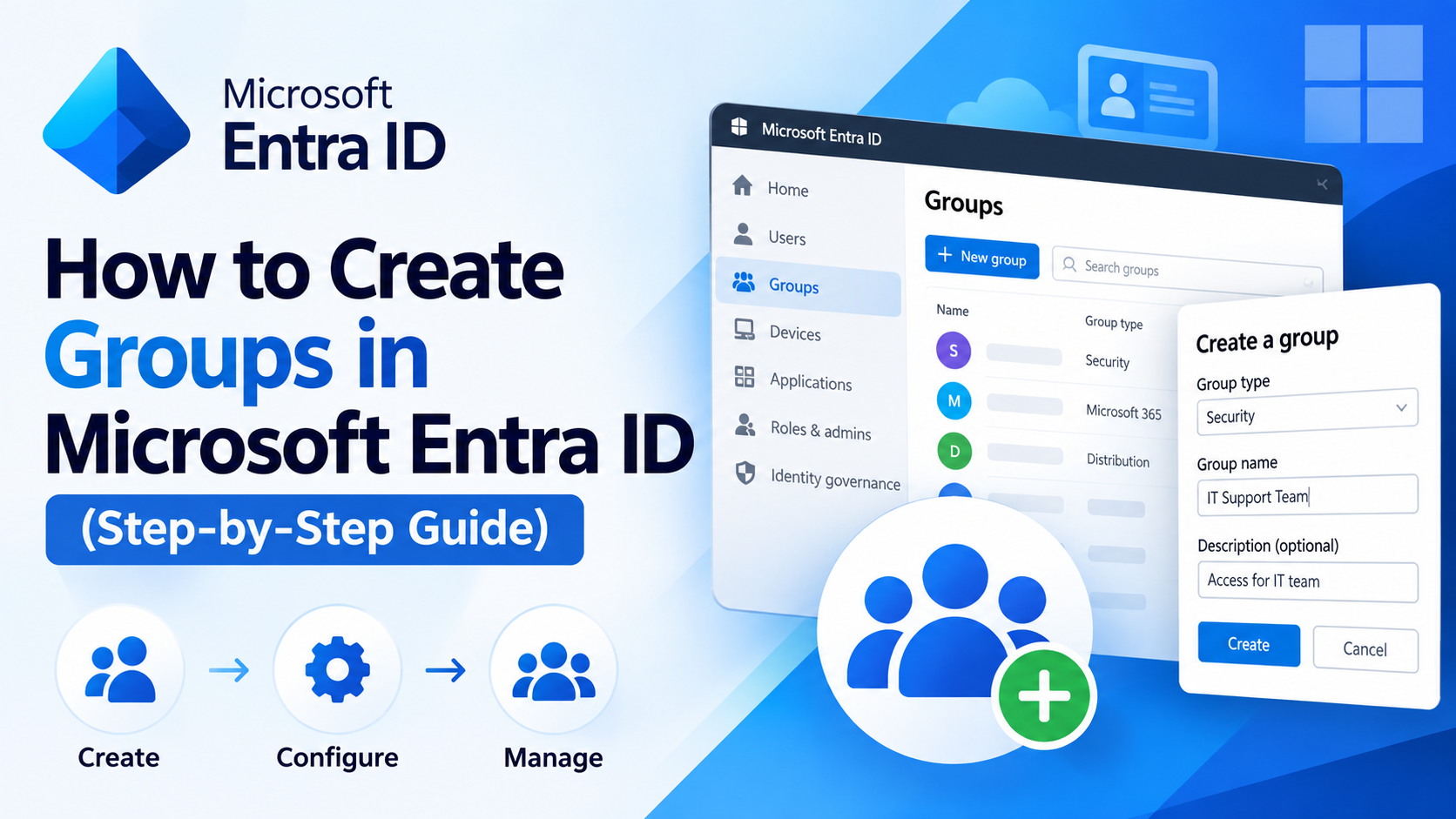Click the Cancel button in dialog
The image size is (1456, 819).
tap(1365, 649)
